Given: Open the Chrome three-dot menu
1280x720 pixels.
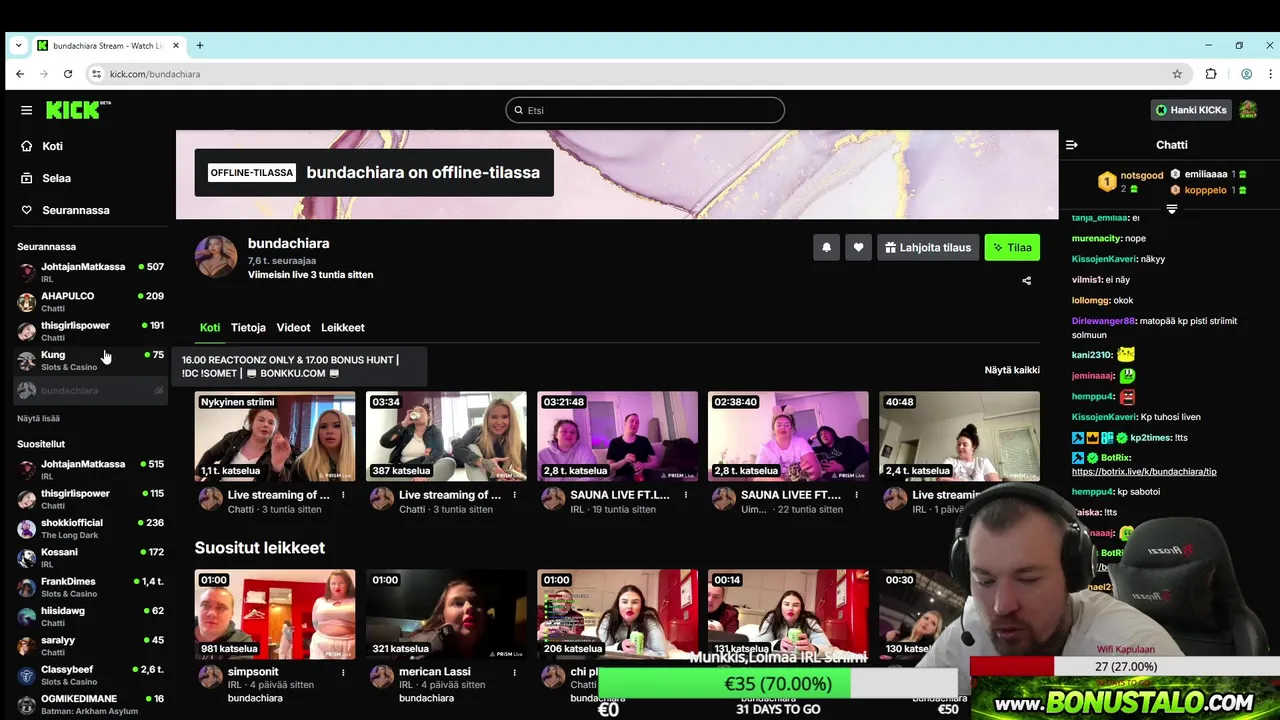Looking at the screenshot, I should [x=1270, y=74].
